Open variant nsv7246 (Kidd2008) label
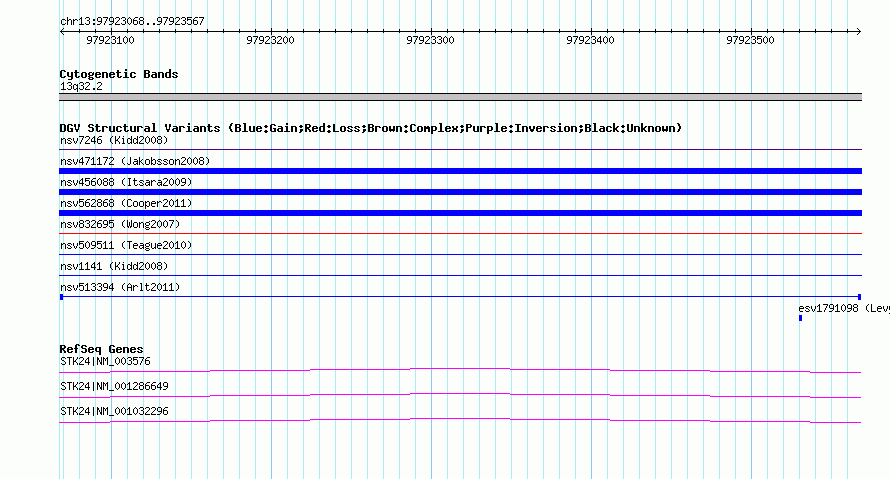The width and height of the screenshot is (890, 479). [x=114, y=140]
